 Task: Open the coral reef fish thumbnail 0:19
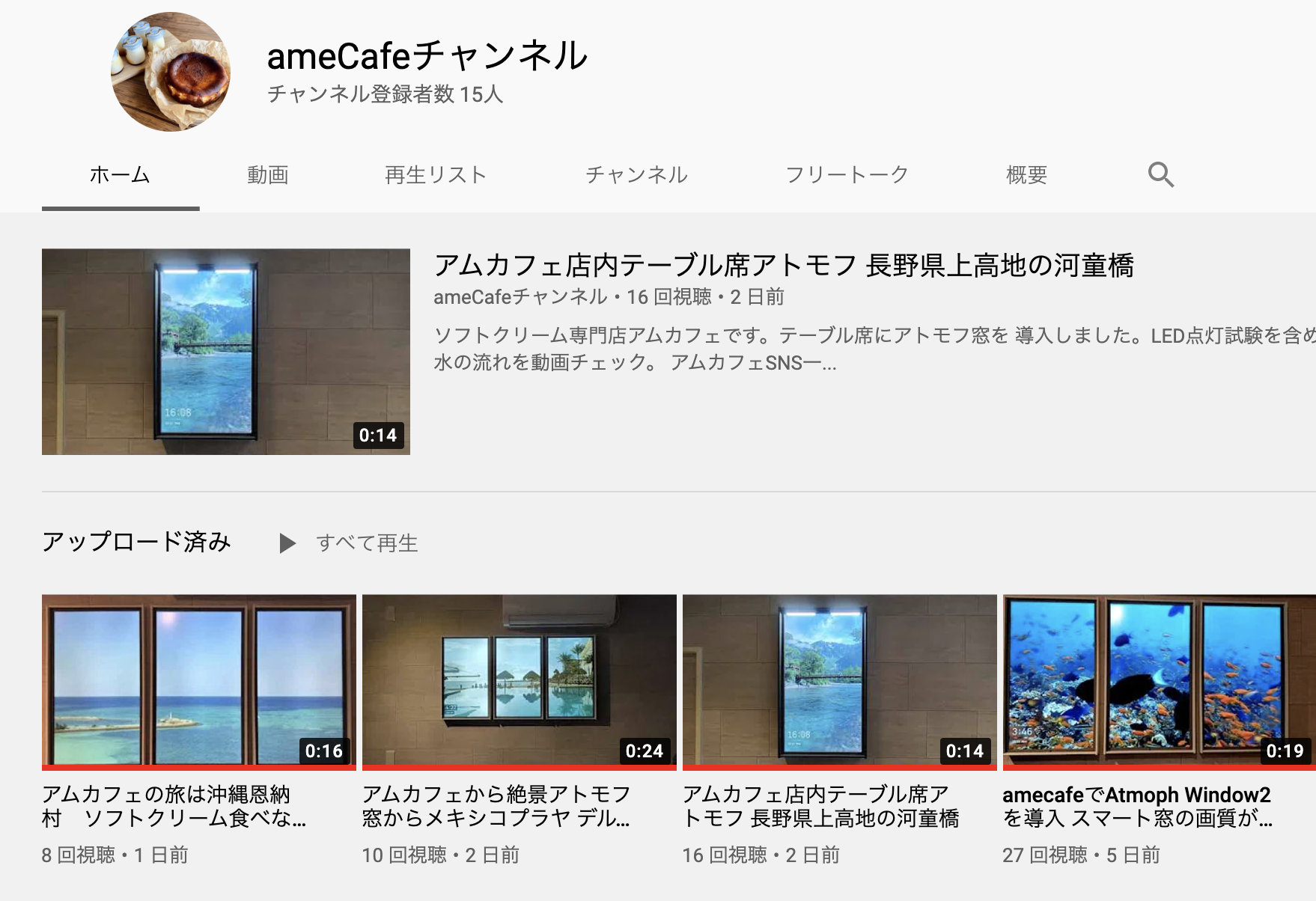point(1159,682)
